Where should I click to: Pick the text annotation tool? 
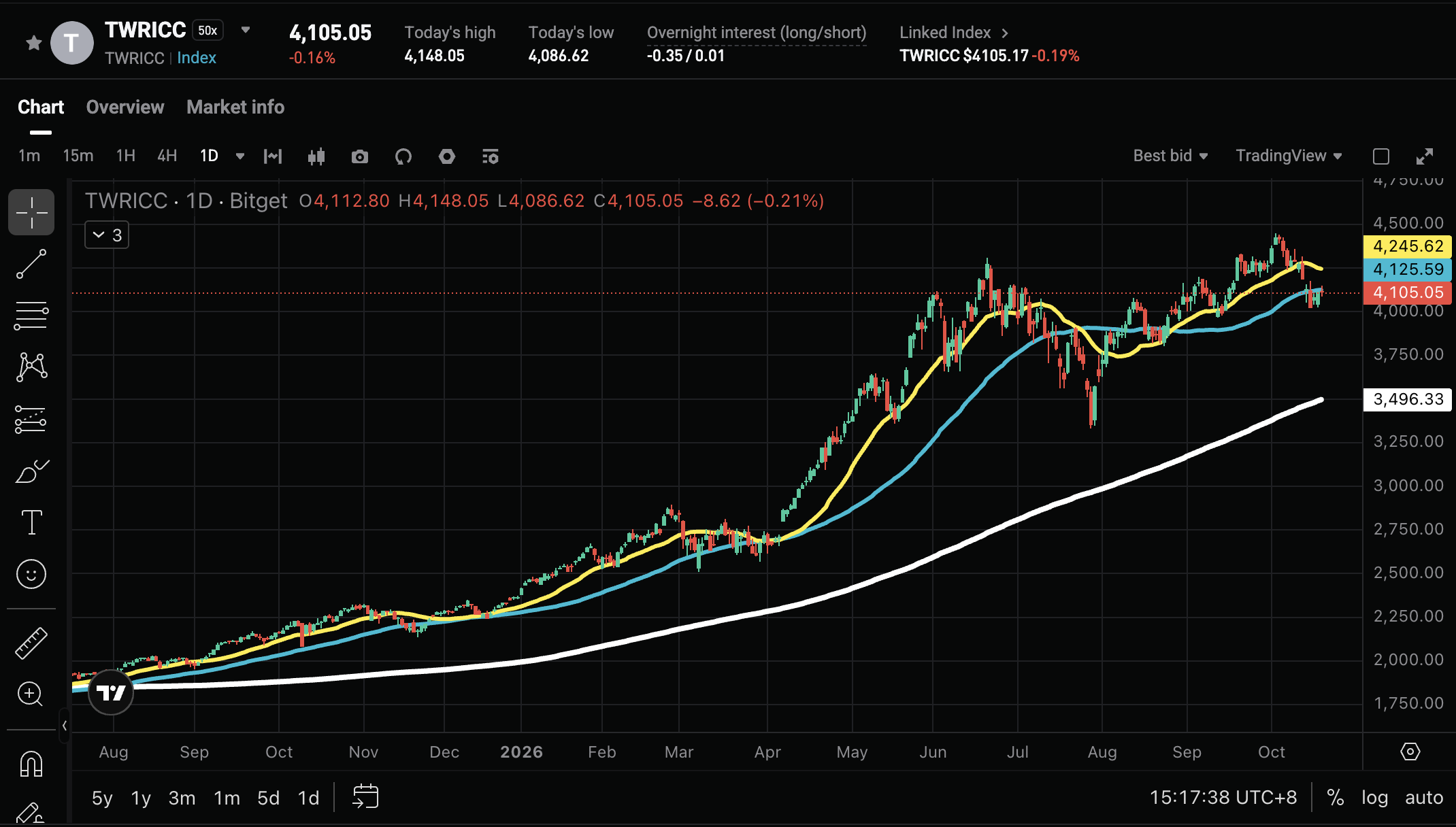pyautogui.click(x=31, y=522)
